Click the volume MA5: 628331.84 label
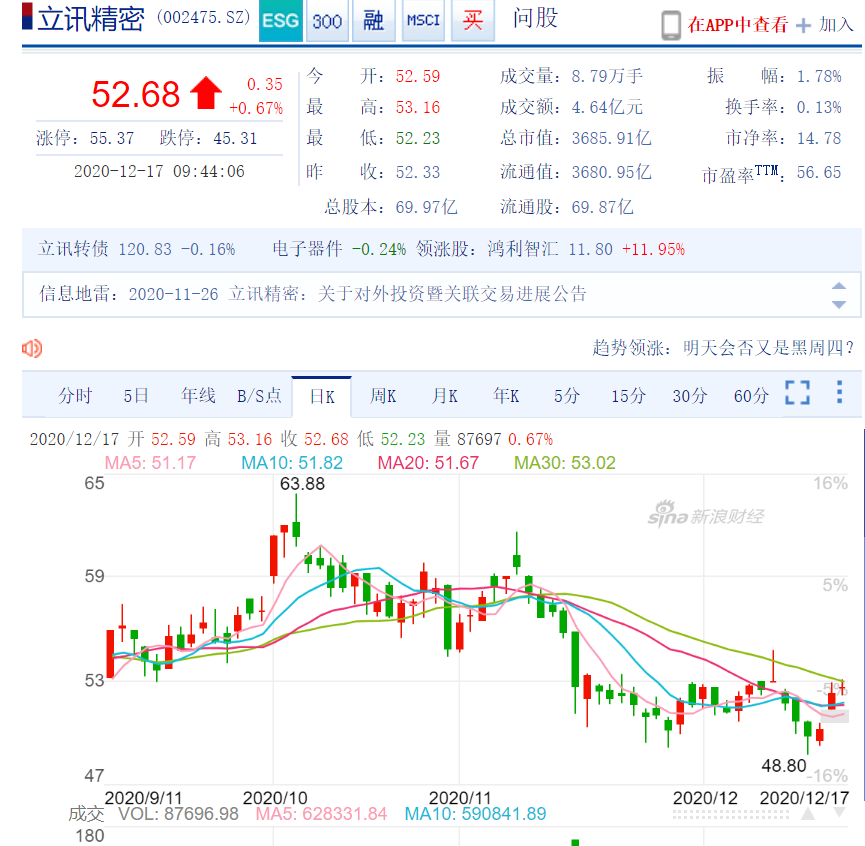 point(321,814)
